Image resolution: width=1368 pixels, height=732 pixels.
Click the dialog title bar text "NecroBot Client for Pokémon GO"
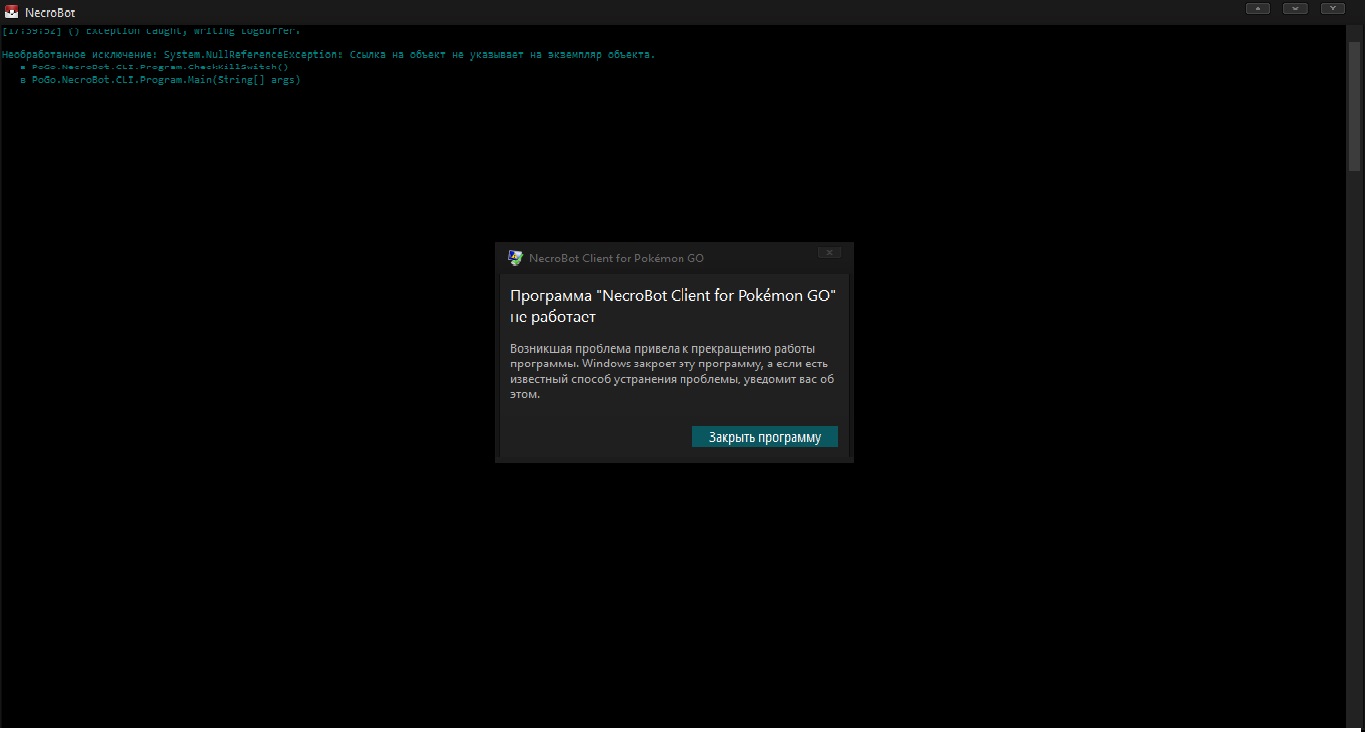click(616, 258)
